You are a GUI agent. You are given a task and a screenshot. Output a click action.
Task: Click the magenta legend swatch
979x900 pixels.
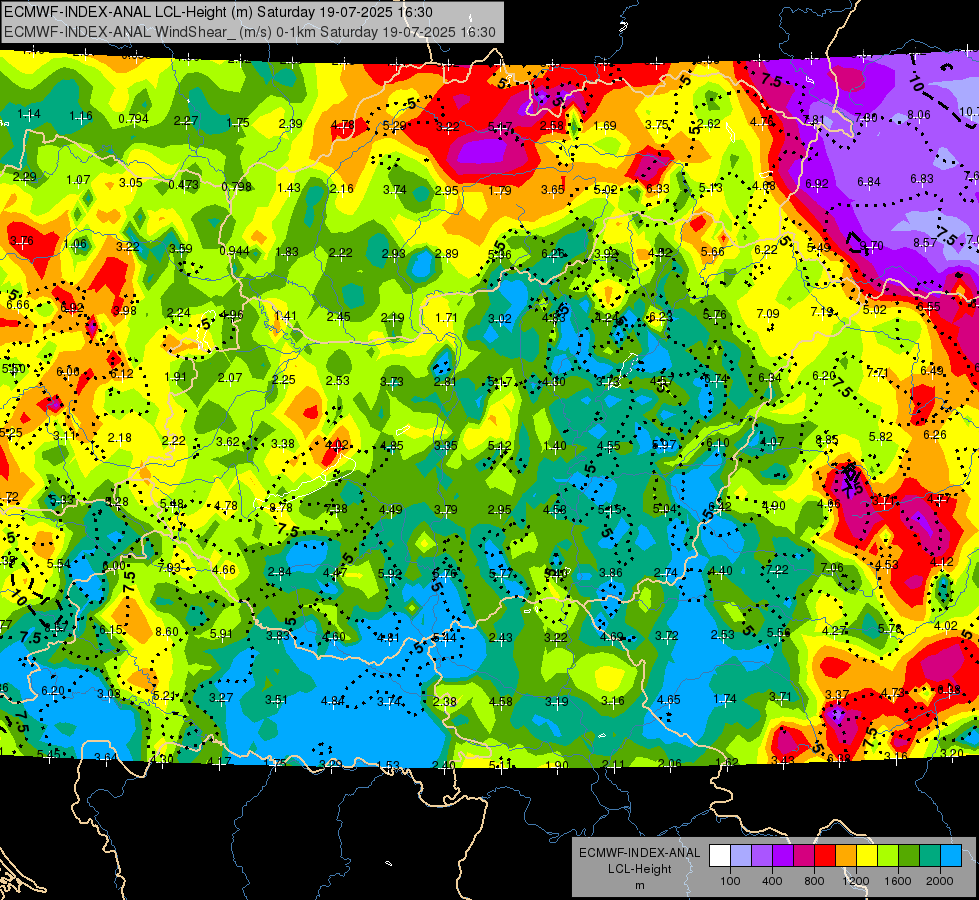pos(804,856)
